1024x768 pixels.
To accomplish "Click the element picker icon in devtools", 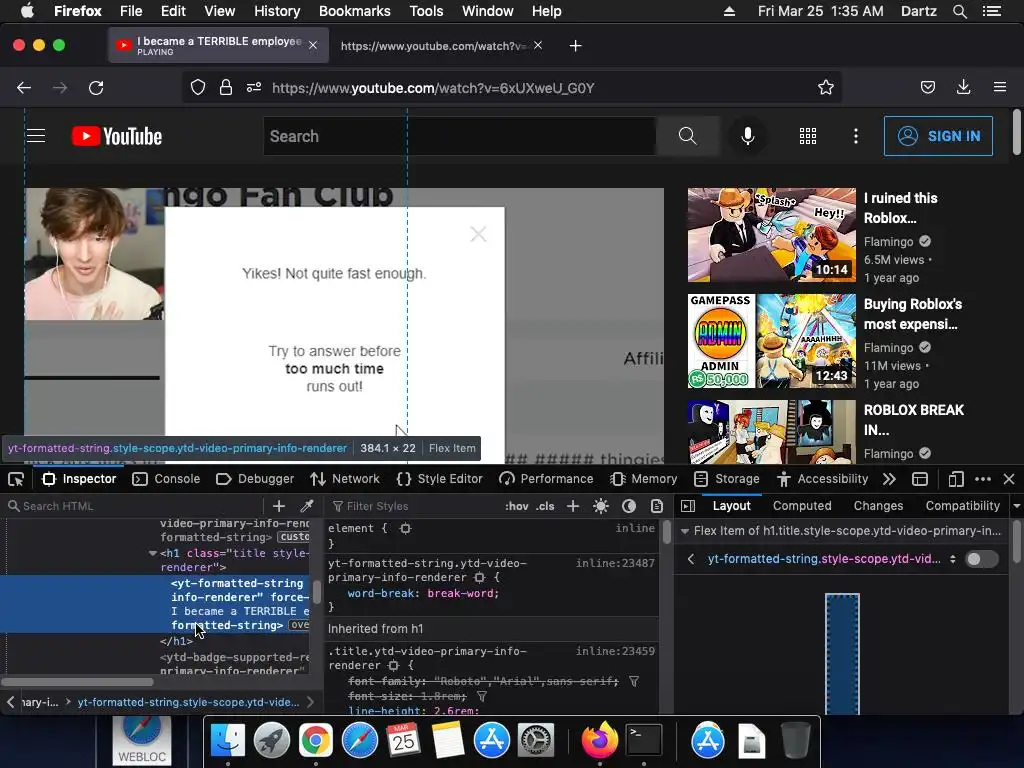I will pyautogui.click(x=16, y=479).
